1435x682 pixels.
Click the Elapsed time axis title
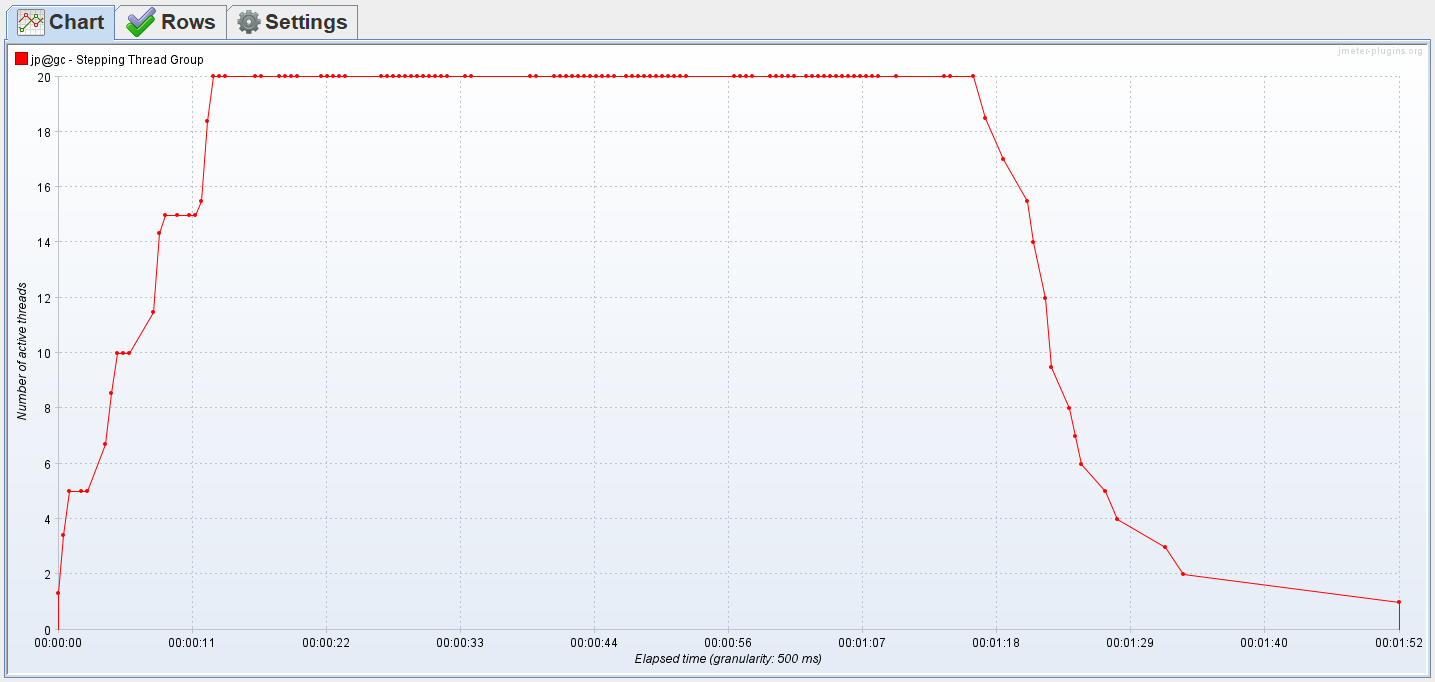(x=728, y=660)
